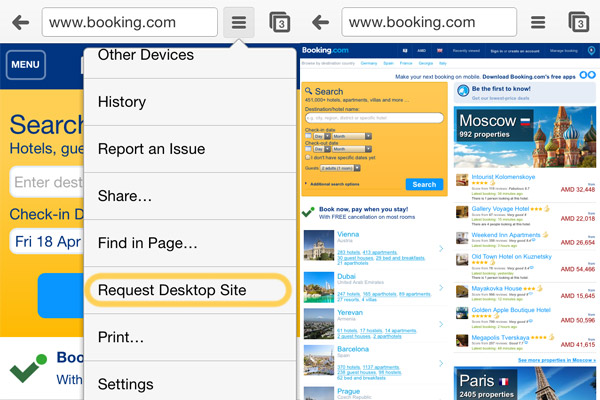Click the language flag icon in desktop header

click(x=440, y=51)
